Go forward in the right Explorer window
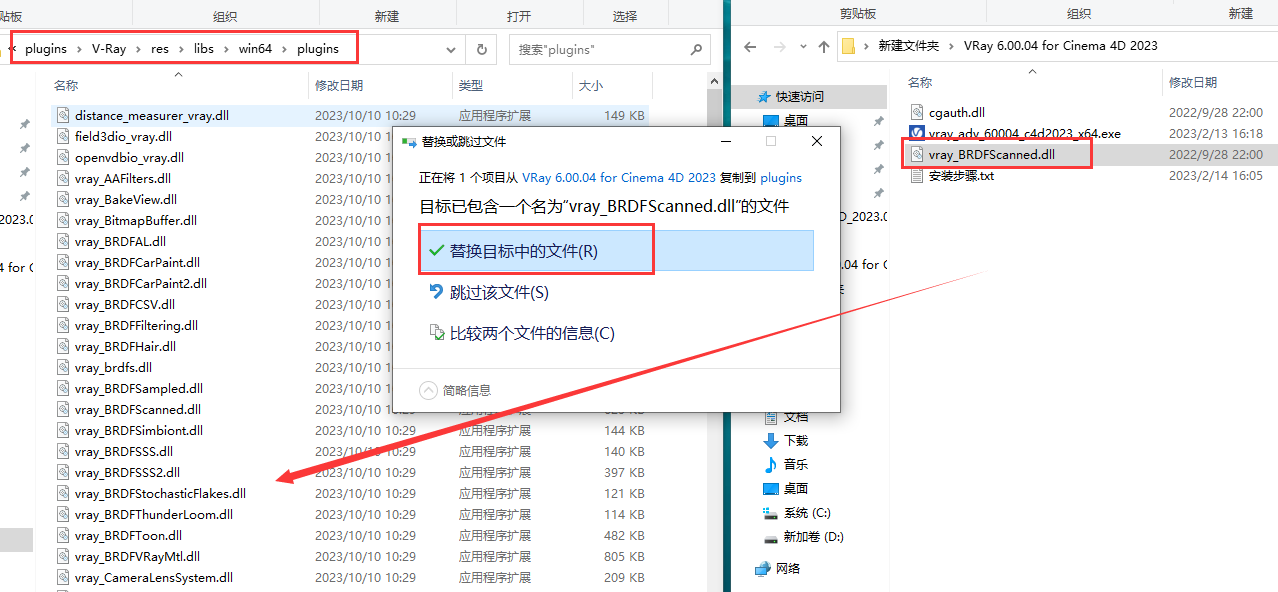 click(779, 46)
